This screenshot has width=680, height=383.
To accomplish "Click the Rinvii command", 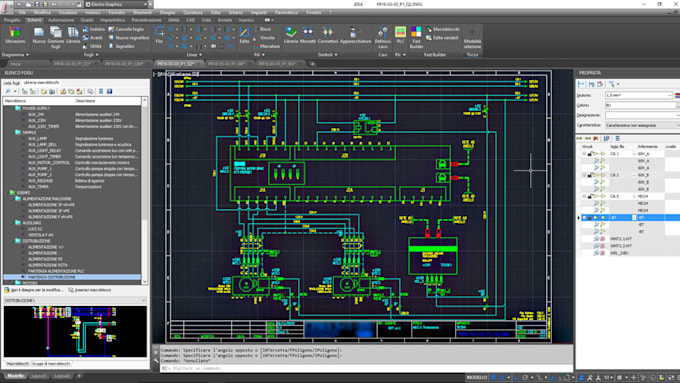I will tap(262, 29).
